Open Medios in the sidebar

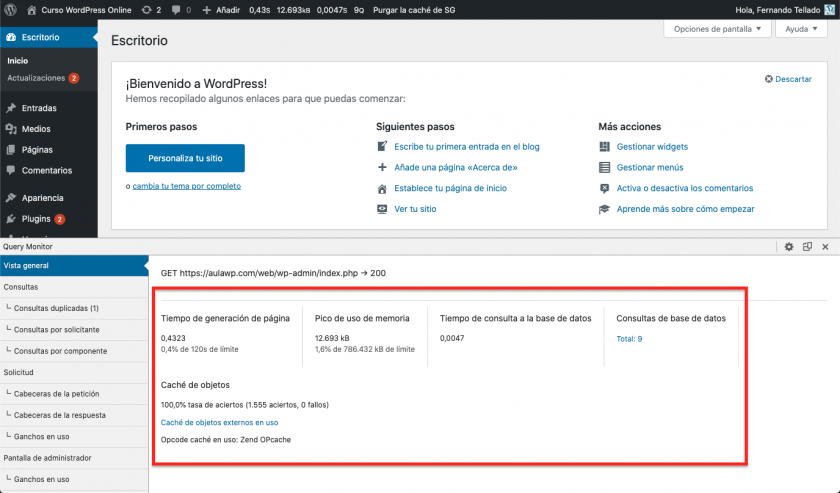[36, 129]
